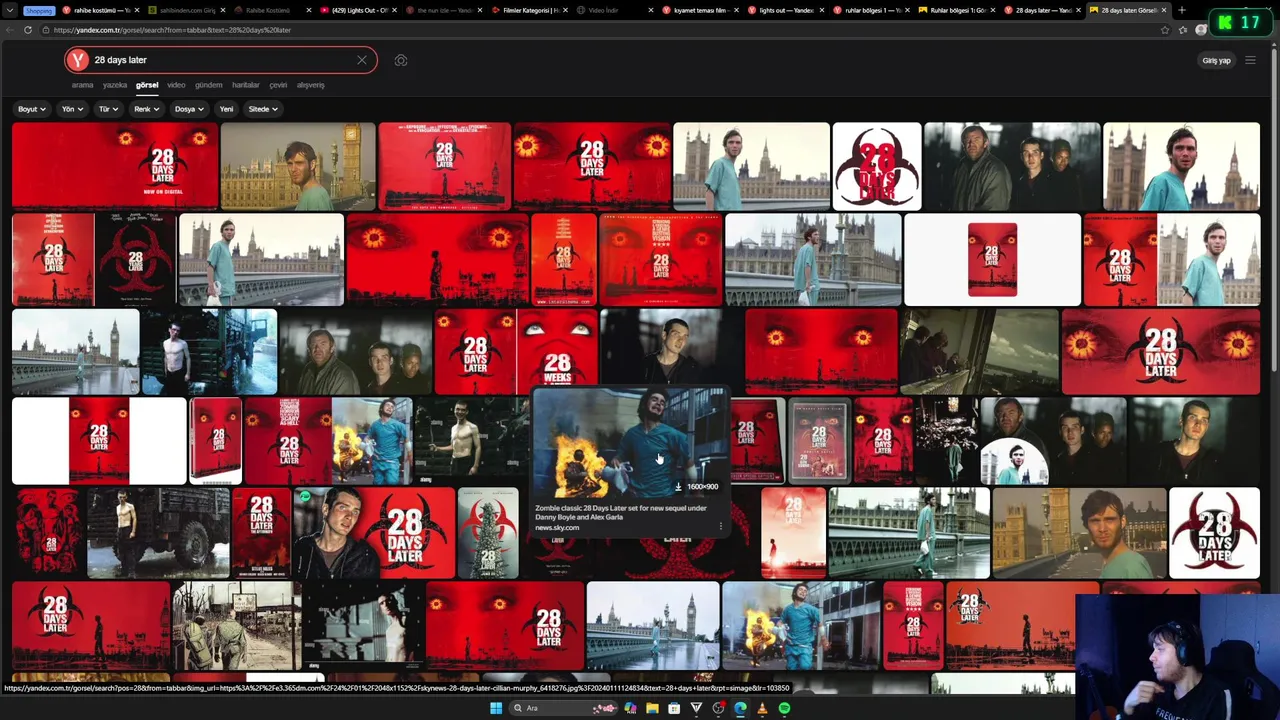Launch Microsoft Store from taskbar
Viewport: 1280px width, 720px height.
pyautogui.click(x=674, y=708)
